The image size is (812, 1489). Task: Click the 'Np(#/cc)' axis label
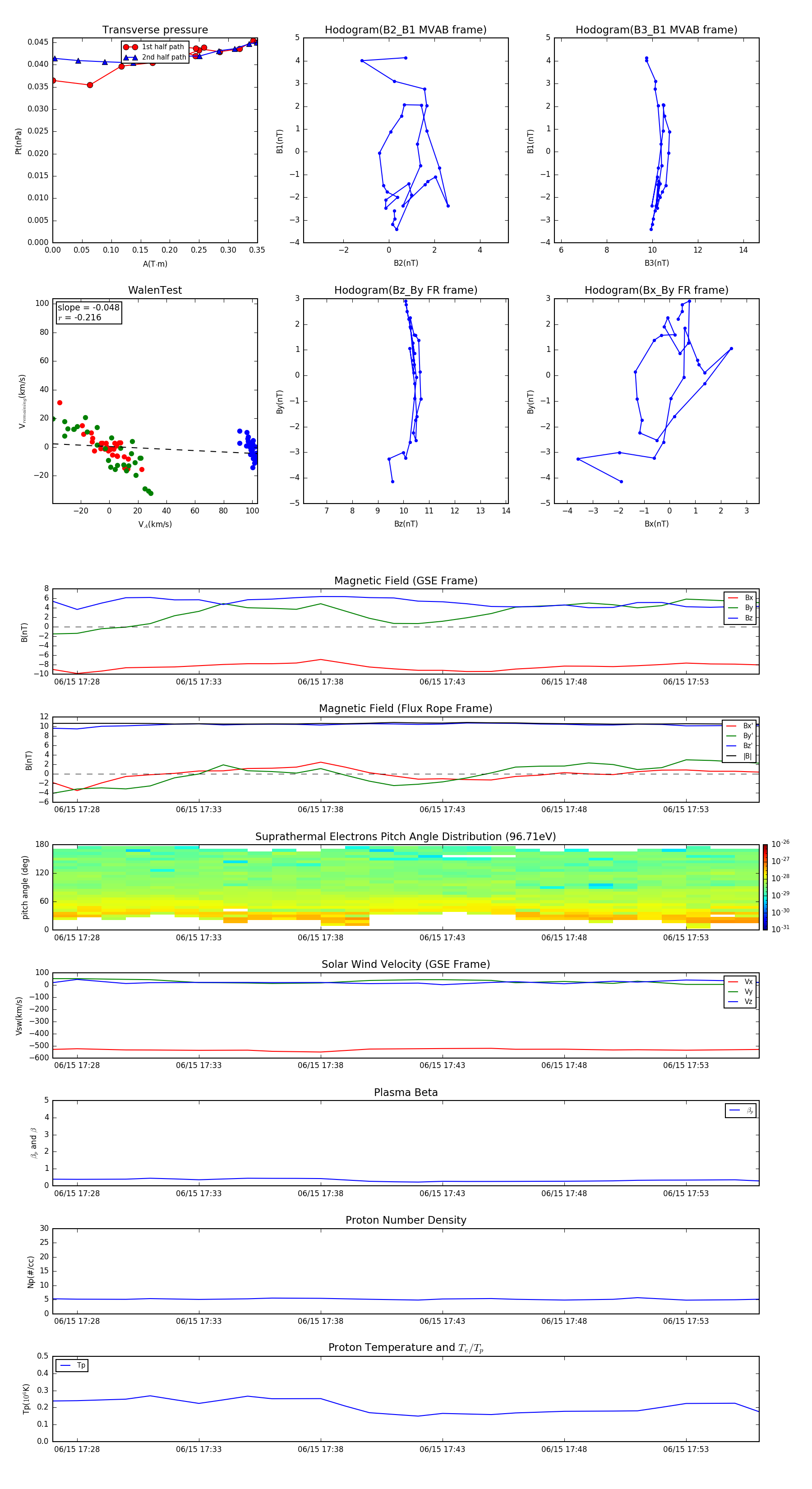pos(31,1271)
